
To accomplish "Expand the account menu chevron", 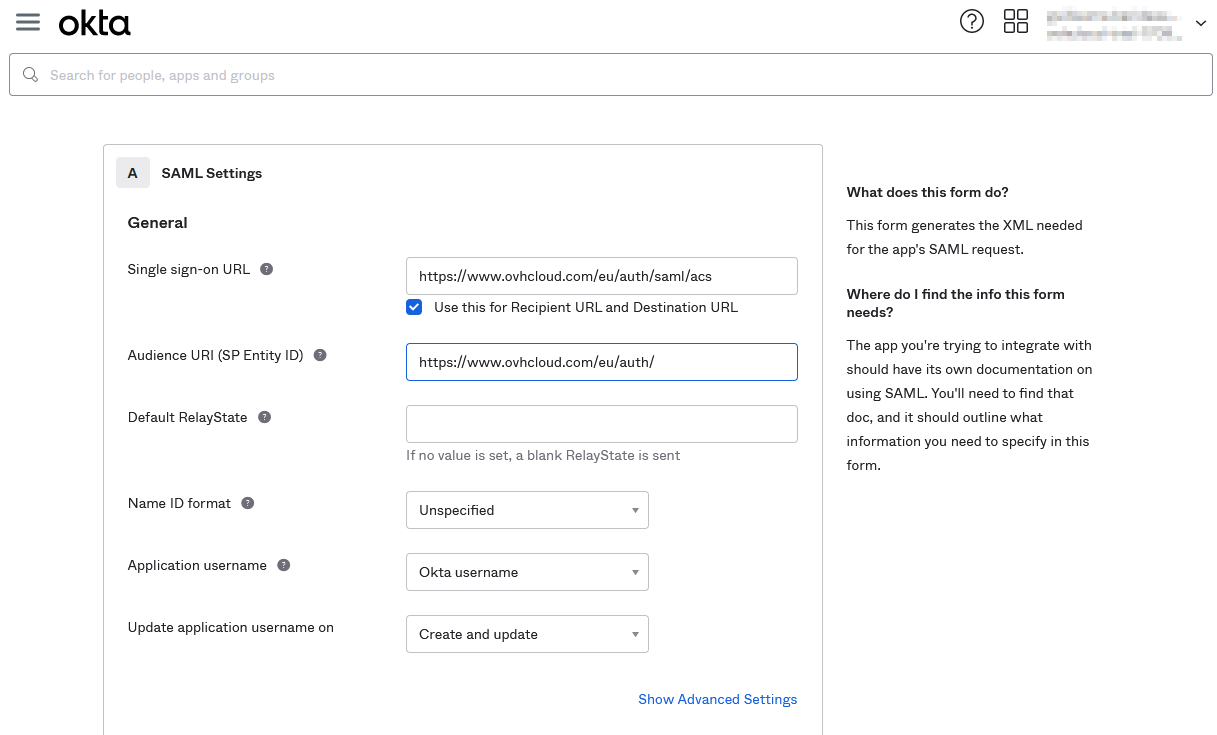I will pos(1200,22).
